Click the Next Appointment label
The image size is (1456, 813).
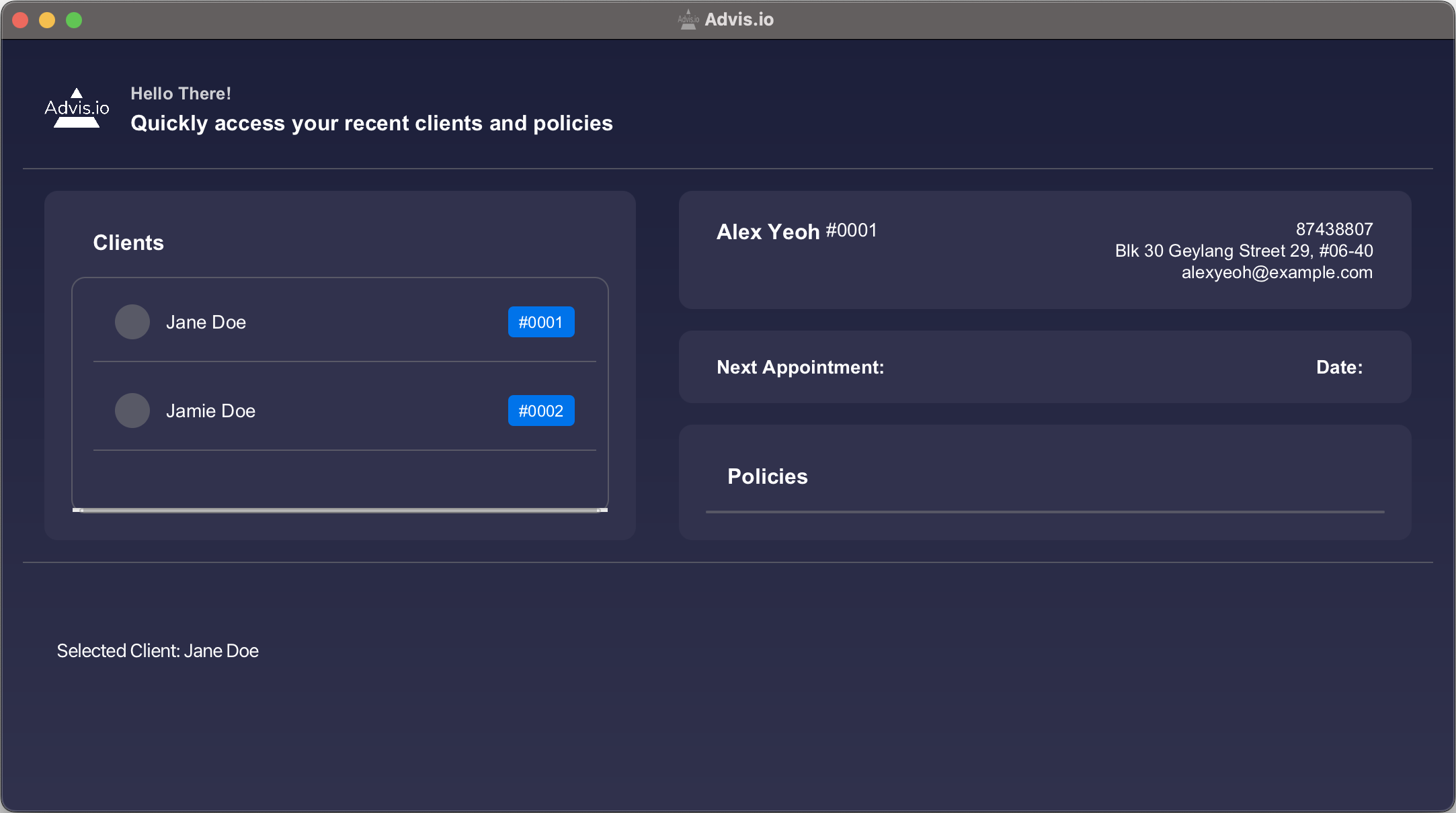(800, 367)
